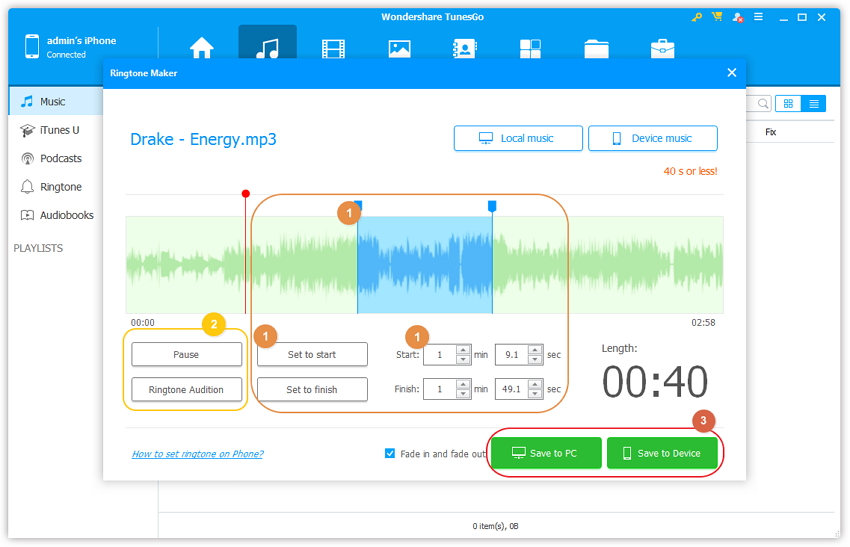Select Podcasts in the sidebar
This screenshot has height=547, width=850.
[x=60, y=158]
